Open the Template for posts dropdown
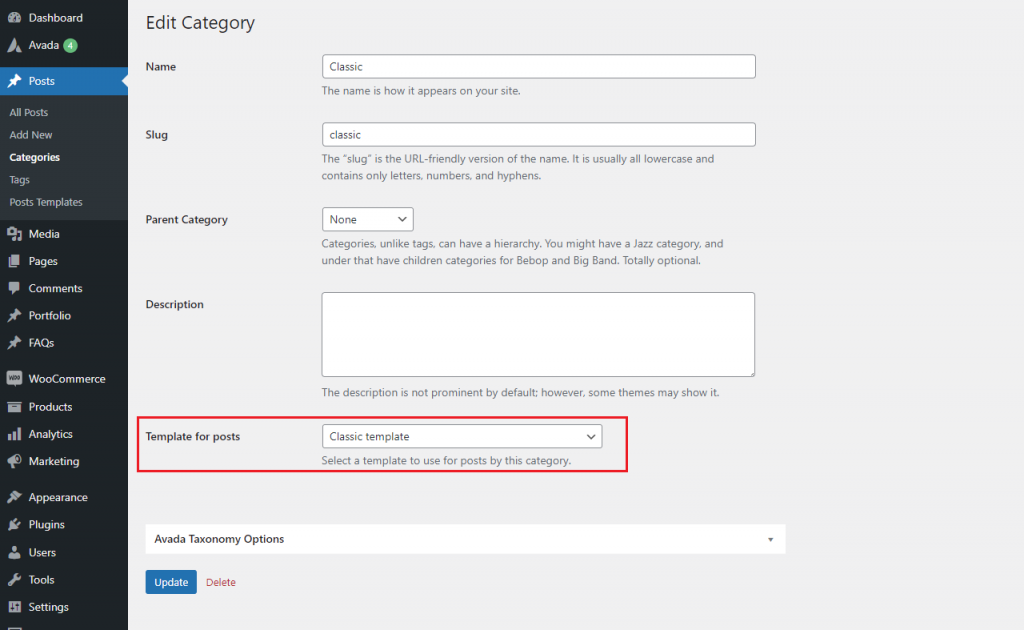This screenshot has width=1024, height=630. 462,436
